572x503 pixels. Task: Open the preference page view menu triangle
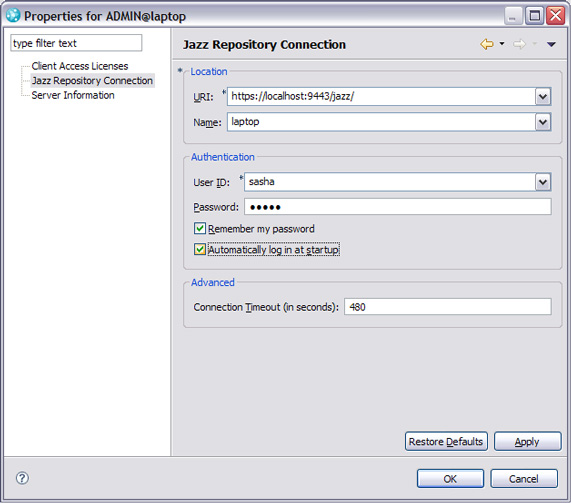pyautogui.click(x=551, y=45)
